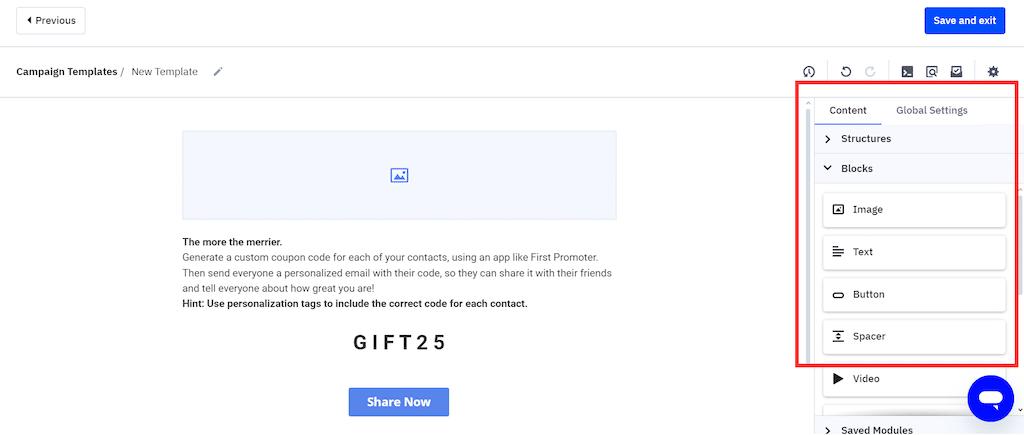Viewport: 1024px width, 435px height.
Task: Open the Campaign Templates breadcrumb link
Action: point(66,72)
